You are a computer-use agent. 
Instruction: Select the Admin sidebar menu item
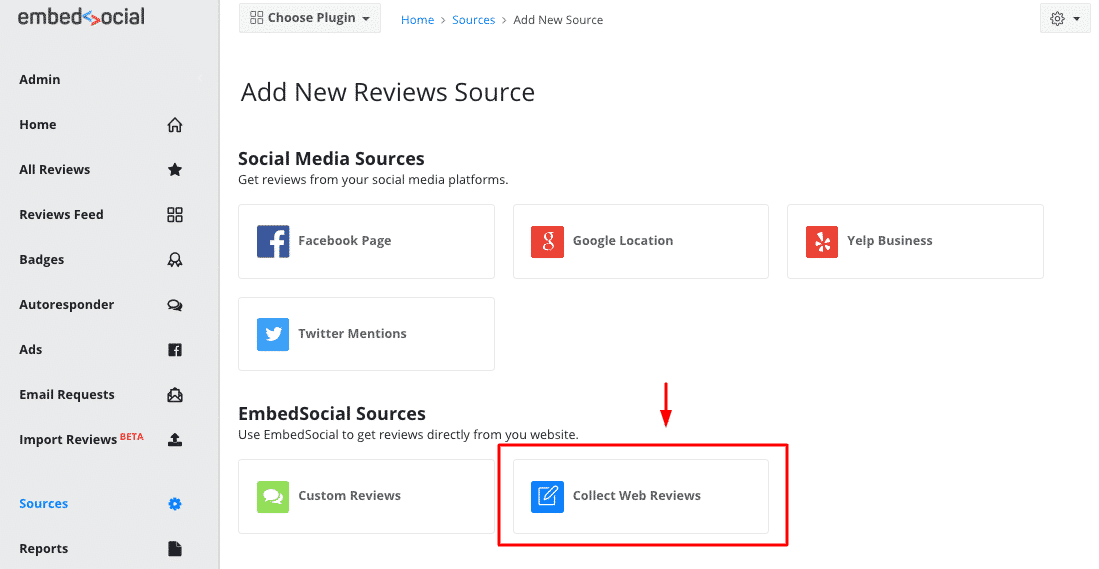click(x=40, y=79)
